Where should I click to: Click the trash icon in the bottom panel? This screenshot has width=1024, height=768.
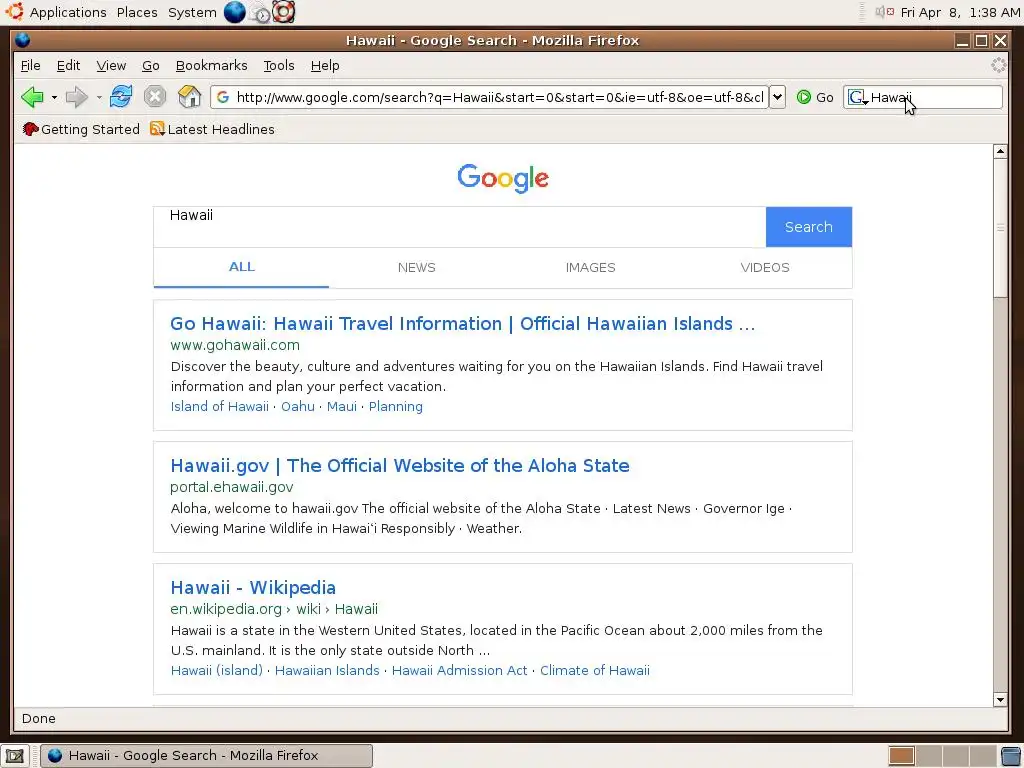1011,756
